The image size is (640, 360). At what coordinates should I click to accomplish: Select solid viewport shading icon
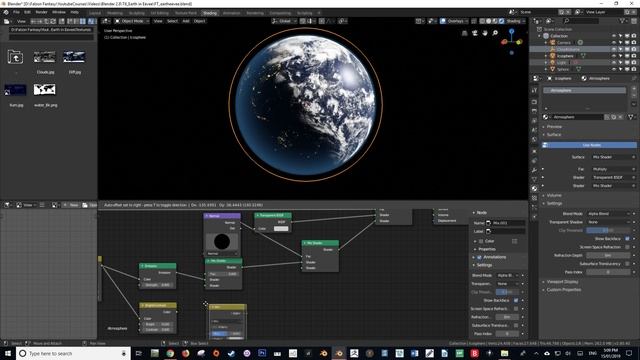click(489, 21)
